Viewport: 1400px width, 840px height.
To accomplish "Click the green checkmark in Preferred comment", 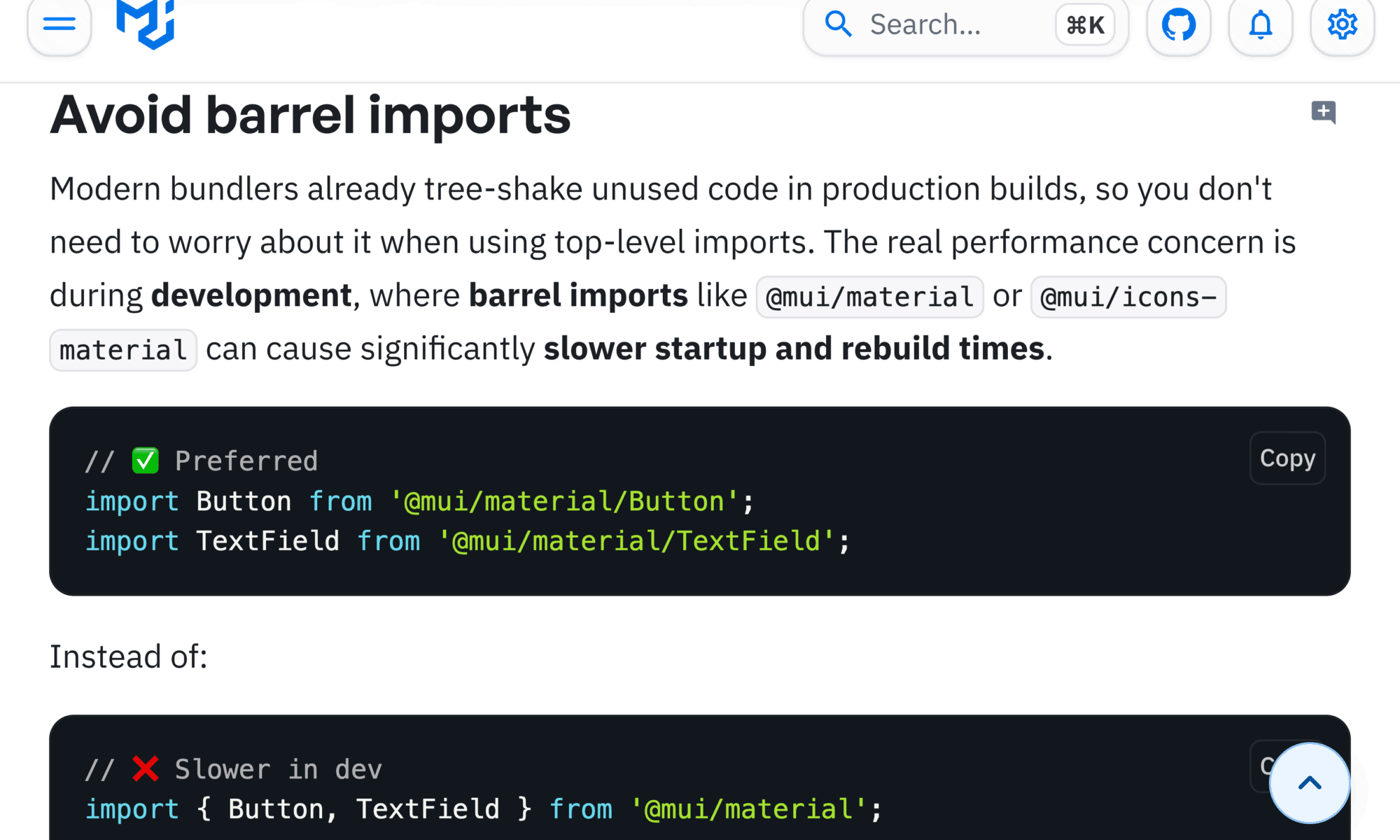I will point(146,461).
